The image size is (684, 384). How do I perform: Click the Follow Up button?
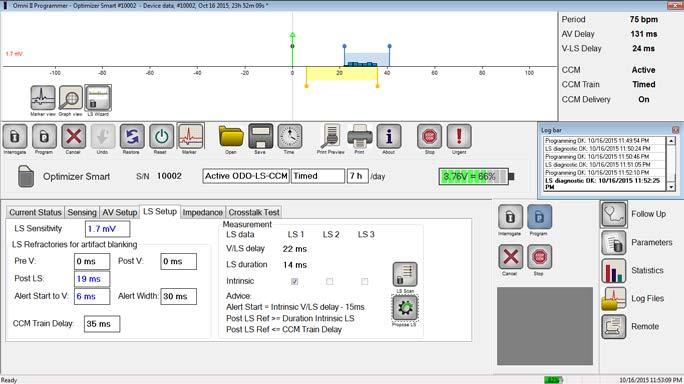coord(633,214)
